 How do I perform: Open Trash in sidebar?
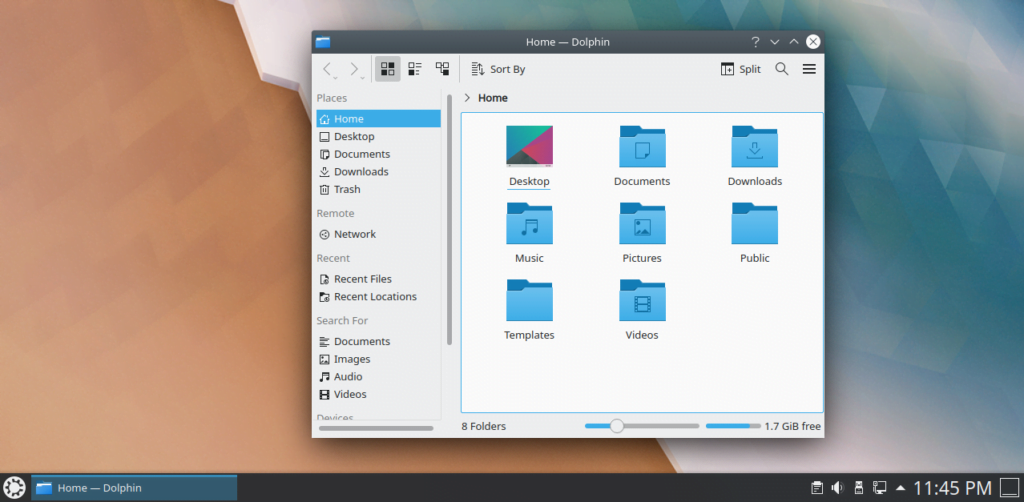pyautogui.click(x=379, y=189)
